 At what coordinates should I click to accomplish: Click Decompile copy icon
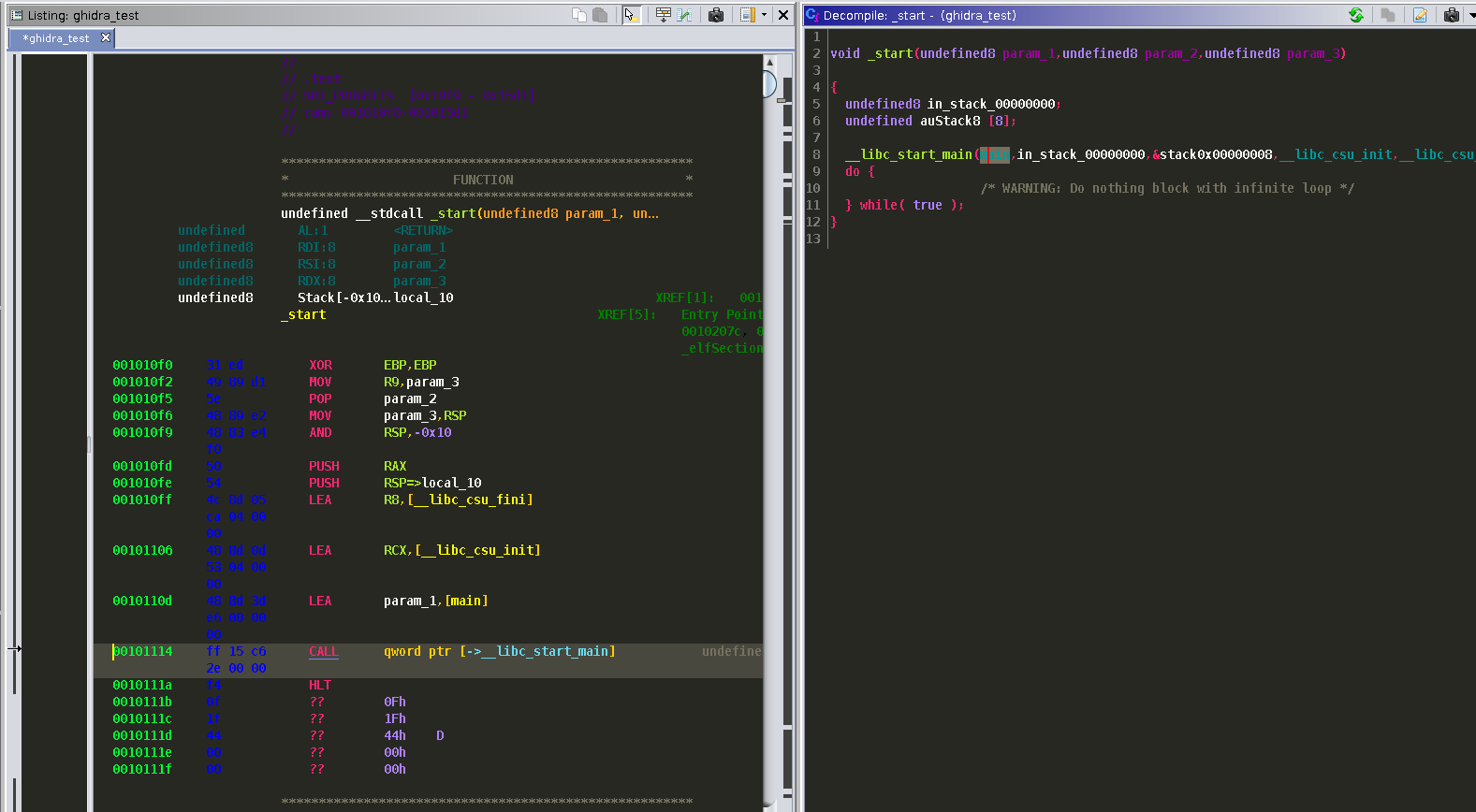coord(1388,15)
